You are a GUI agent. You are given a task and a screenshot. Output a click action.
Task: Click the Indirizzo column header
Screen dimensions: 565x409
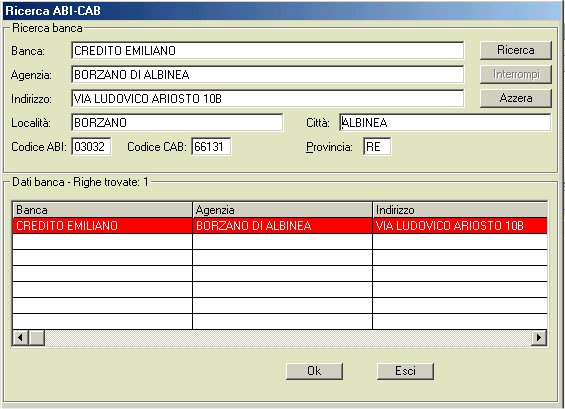(460, 210)
